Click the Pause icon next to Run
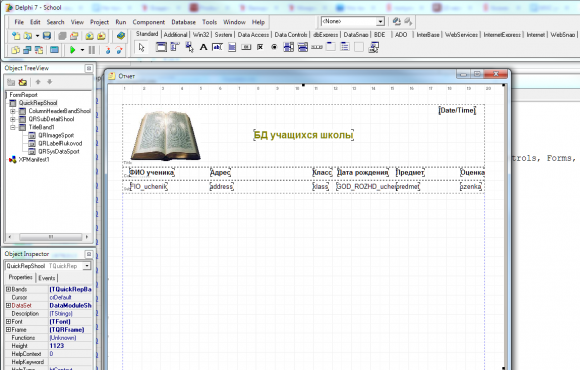Screen dimensions: 580x370 click(92, 50)
